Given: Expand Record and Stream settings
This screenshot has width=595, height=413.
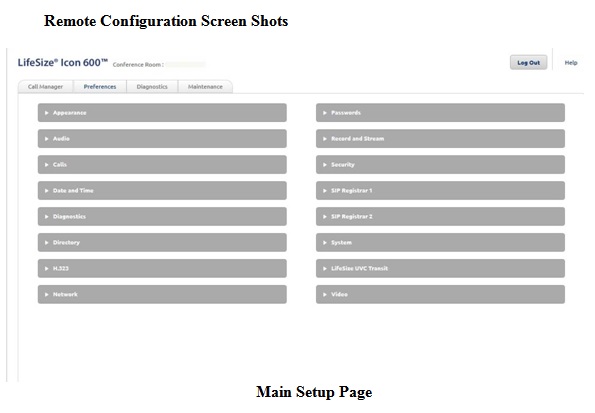Looking at the screenshot, I should coord(440,139).
